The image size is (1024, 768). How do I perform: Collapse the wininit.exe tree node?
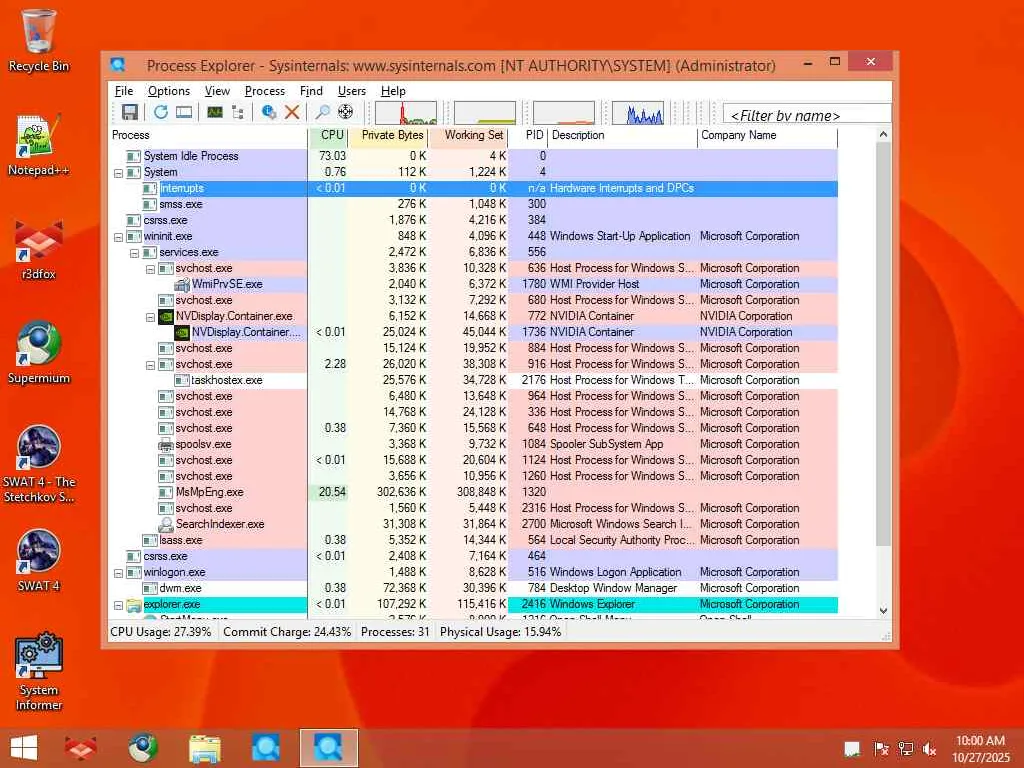118,237
